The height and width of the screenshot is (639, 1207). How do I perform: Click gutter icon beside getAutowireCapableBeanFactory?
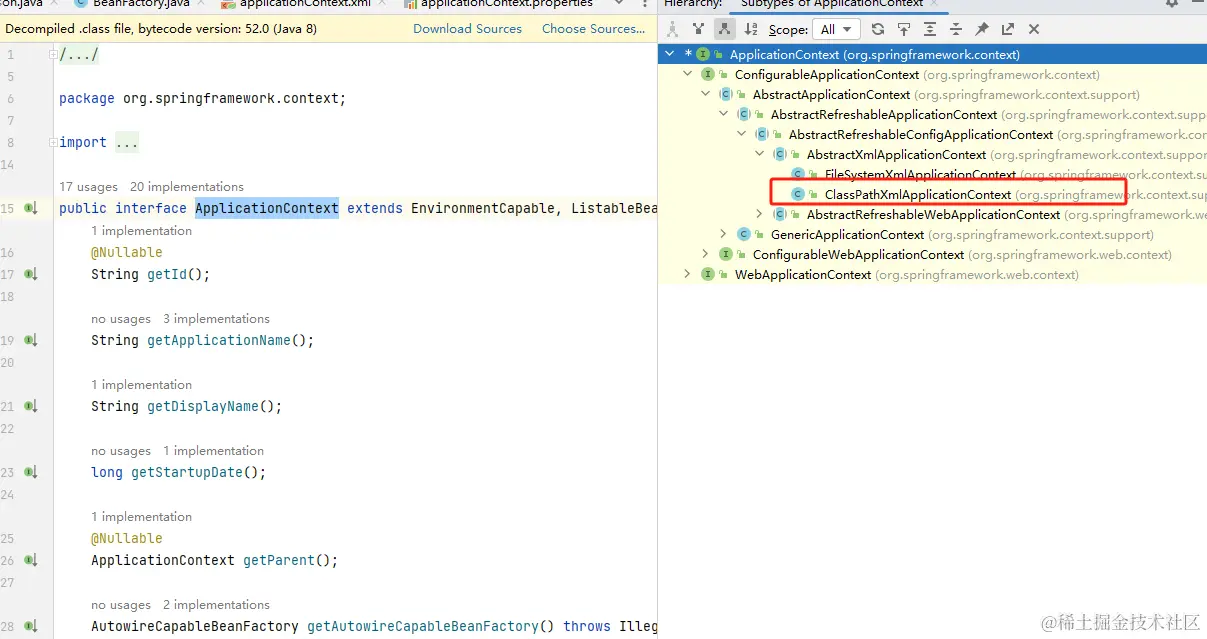click(x=31, y=626)
